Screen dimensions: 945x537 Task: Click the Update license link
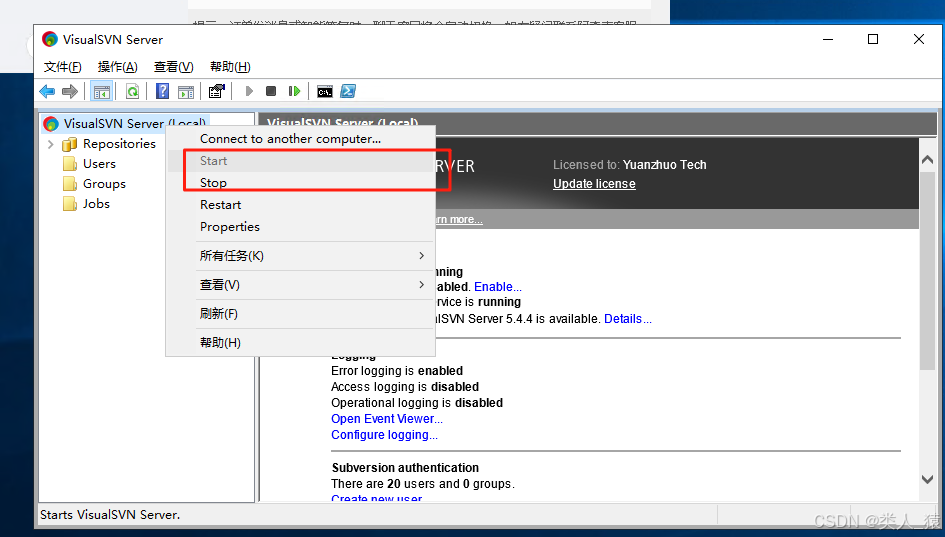click(x=594, y=184)
